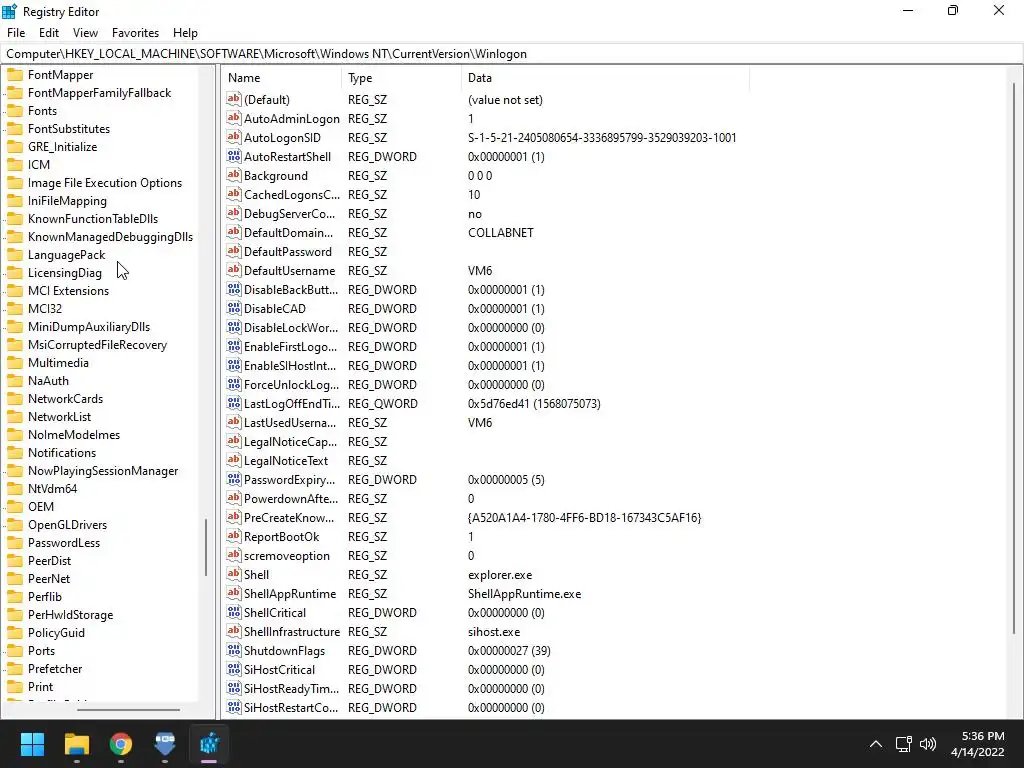1024x768 pixels.
Task: Select the FontMapper folder icon
Action: click(15, 74)
